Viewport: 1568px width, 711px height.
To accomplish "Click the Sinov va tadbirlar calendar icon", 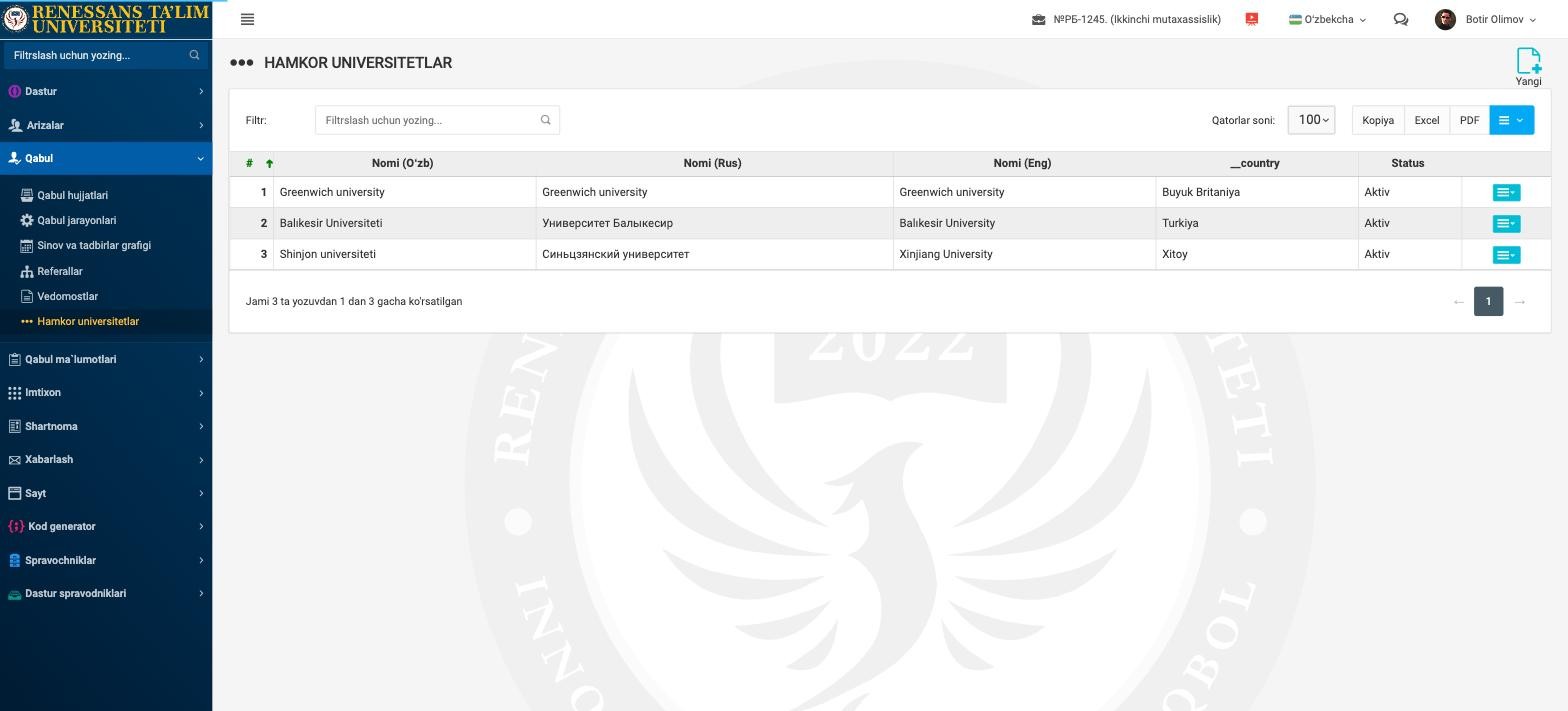I will (x=27, y=245).
